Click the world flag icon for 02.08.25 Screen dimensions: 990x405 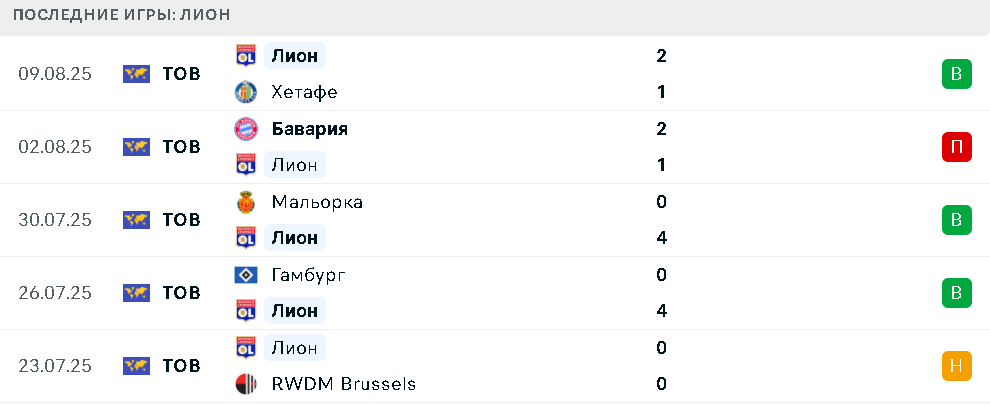click(x=136, y=147)
